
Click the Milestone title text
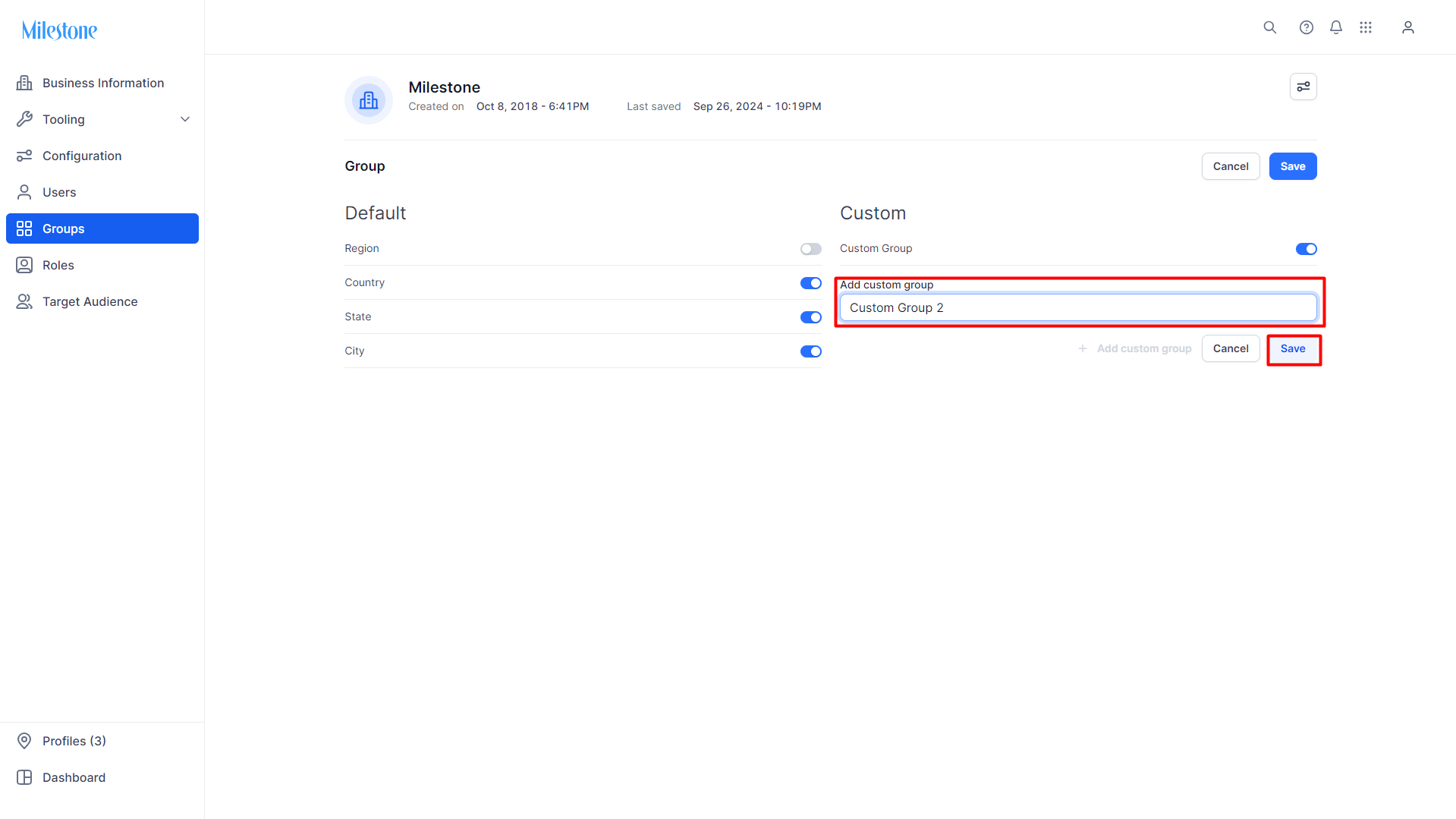445,87
